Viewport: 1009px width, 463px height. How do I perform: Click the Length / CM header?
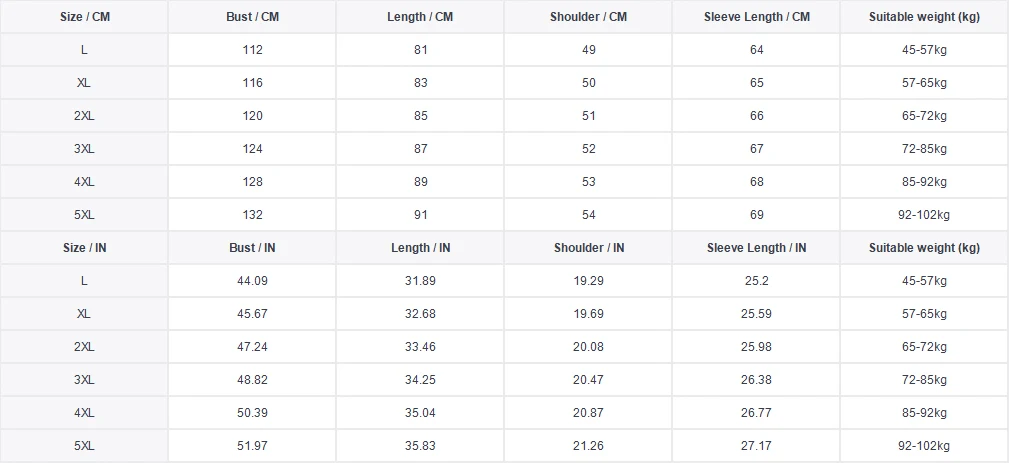click(x=420, y=17)
